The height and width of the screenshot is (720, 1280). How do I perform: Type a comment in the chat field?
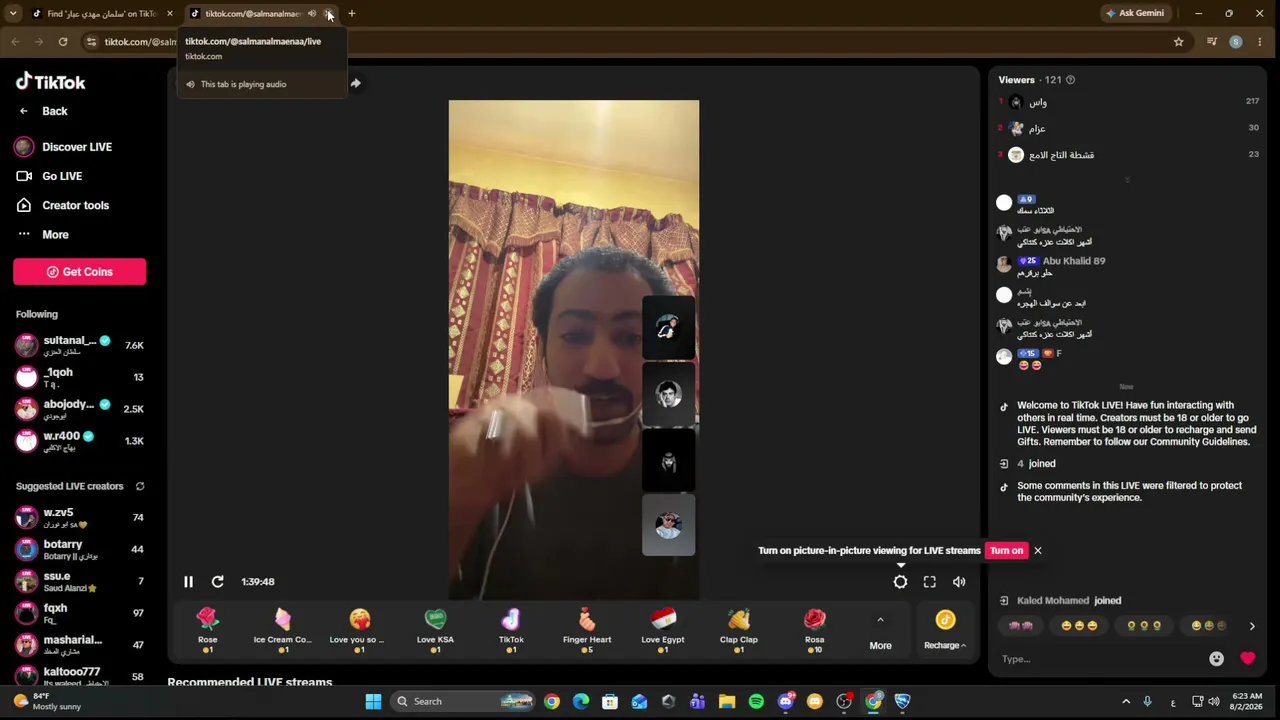tap(1100, 658)
